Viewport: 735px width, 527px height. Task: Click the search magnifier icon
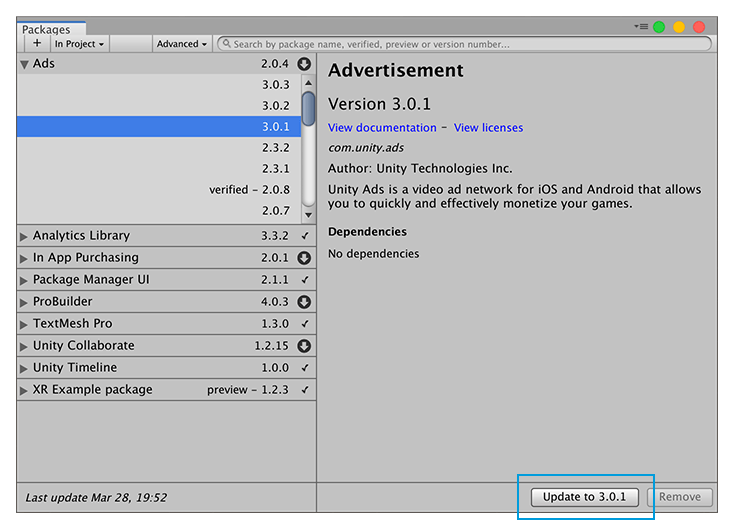coord(227,44)
